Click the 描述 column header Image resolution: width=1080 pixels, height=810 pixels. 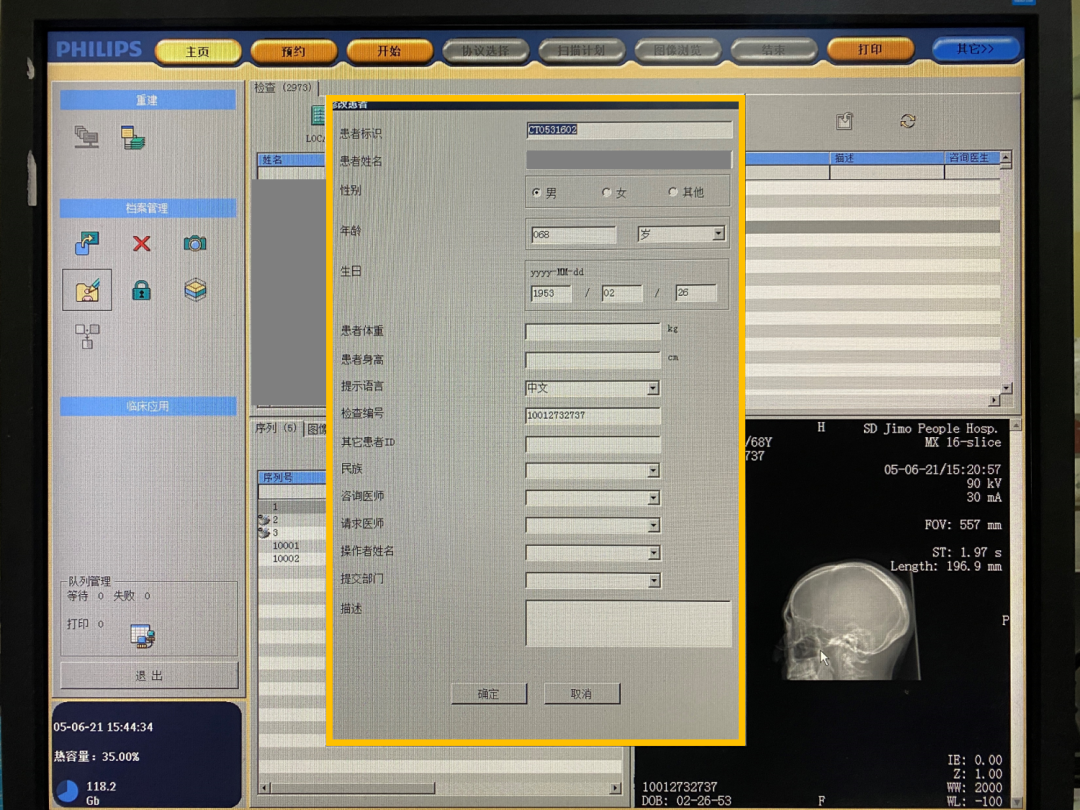pyautogui.click(x=886, y=158)
